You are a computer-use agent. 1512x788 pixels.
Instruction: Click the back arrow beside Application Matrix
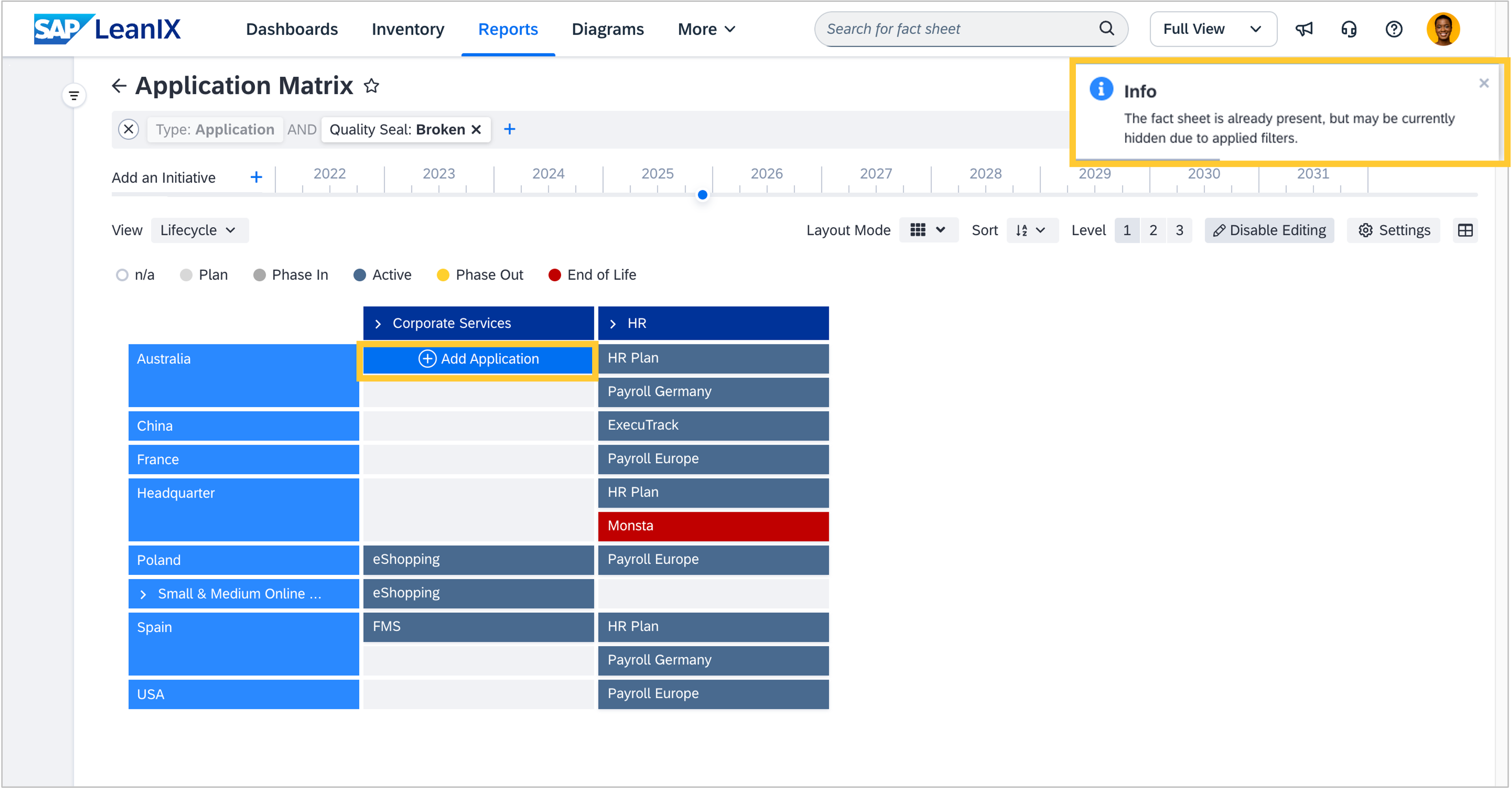click(119, 86)
